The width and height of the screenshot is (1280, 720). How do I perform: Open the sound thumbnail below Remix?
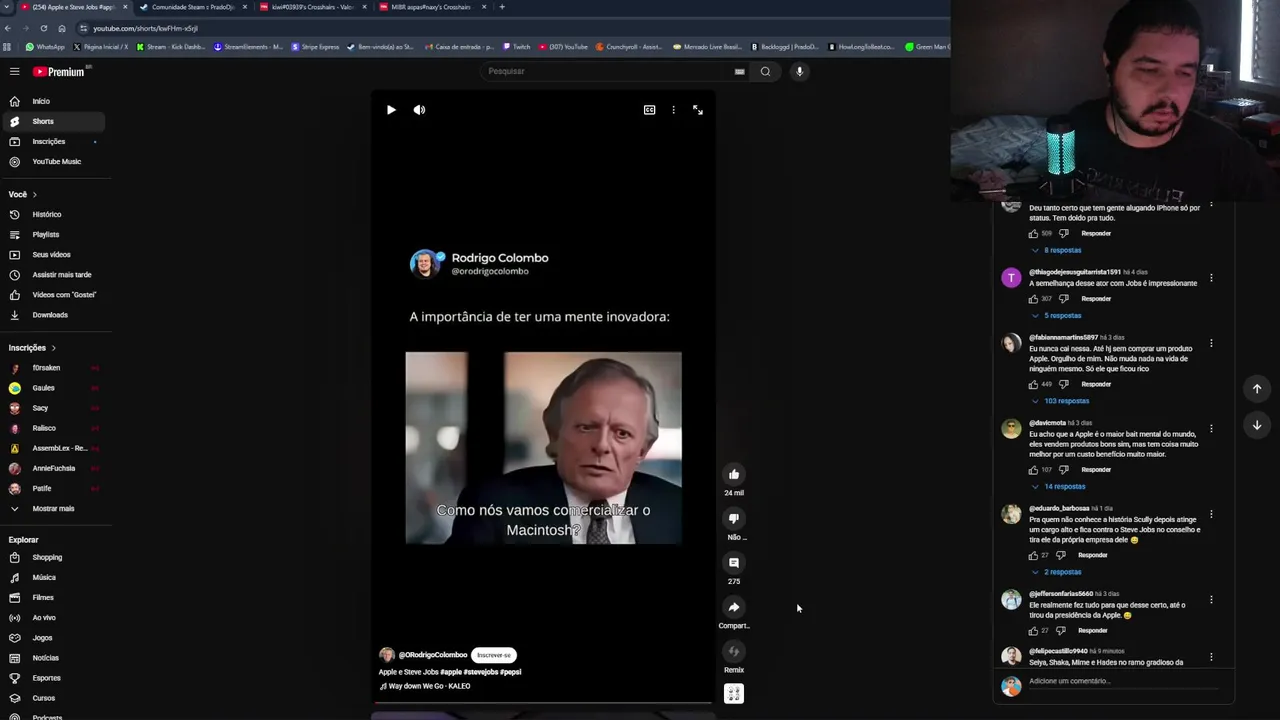[734, 694]
